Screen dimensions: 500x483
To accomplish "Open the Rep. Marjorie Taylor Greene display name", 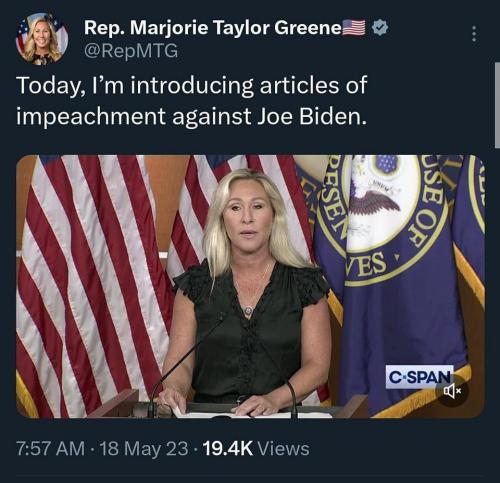I will pos(212,28).
